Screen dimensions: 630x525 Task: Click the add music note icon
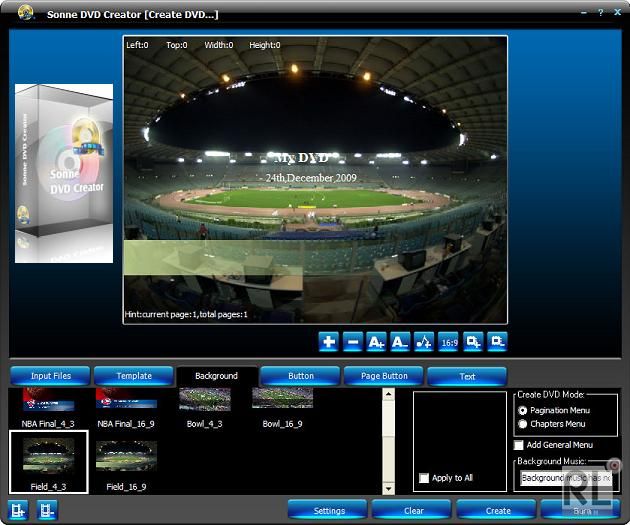tap(424, 342)
